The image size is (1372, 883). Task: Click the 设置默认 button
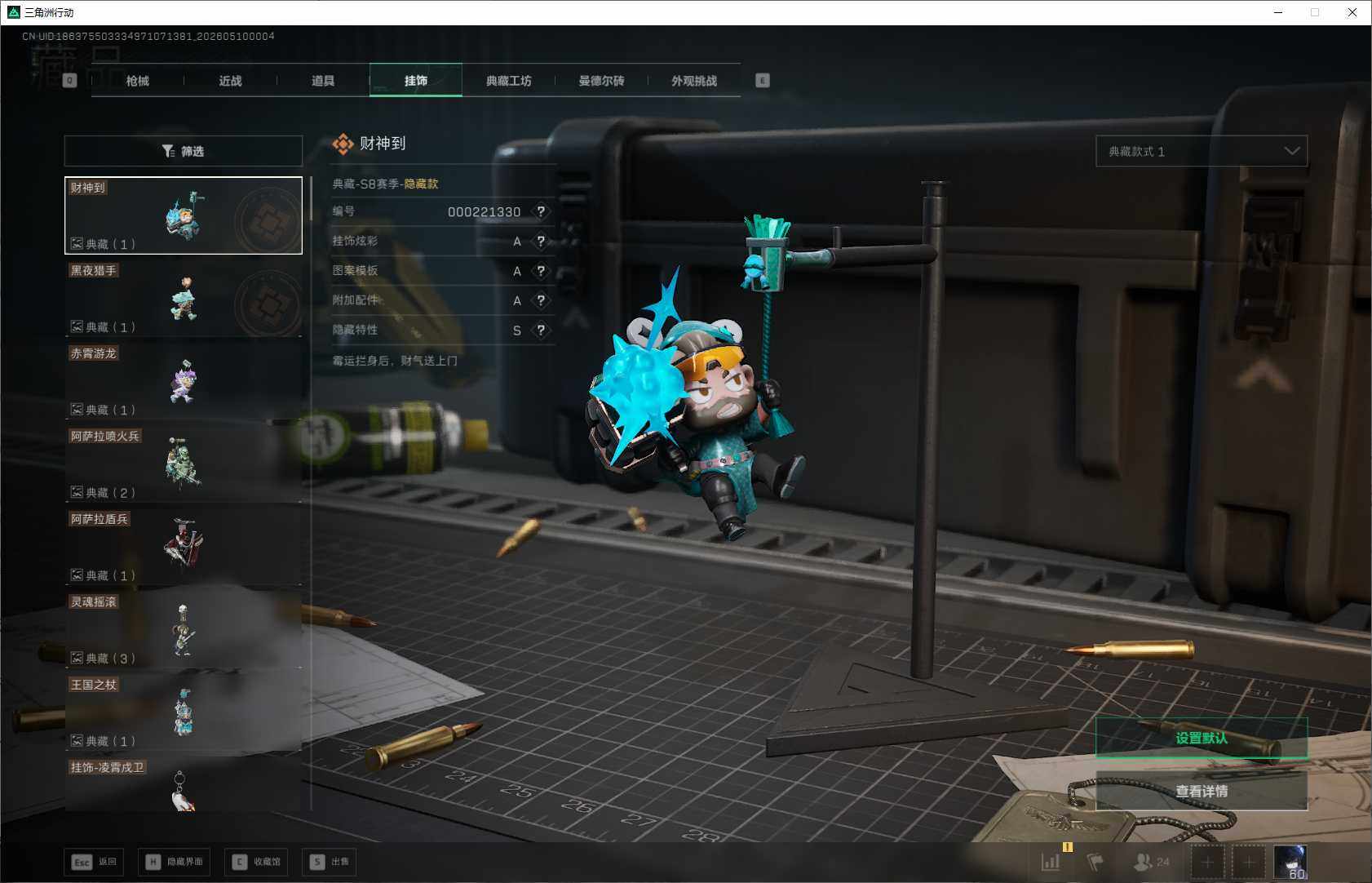click(x=1202, y=738)
